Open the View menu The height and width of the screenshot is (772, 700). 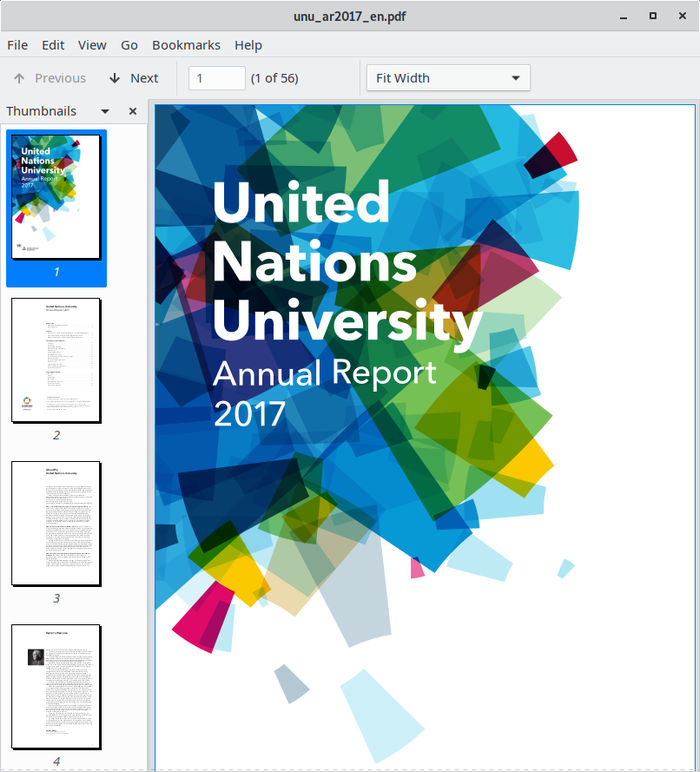click(x=92, y=45)
